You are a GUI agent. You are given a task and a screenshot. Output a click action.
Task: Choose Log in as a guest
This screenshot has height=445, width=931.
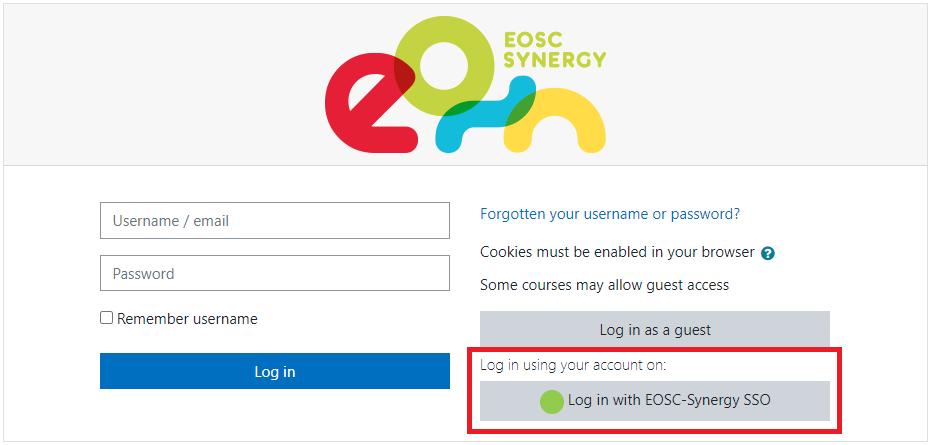coord(655,329)
